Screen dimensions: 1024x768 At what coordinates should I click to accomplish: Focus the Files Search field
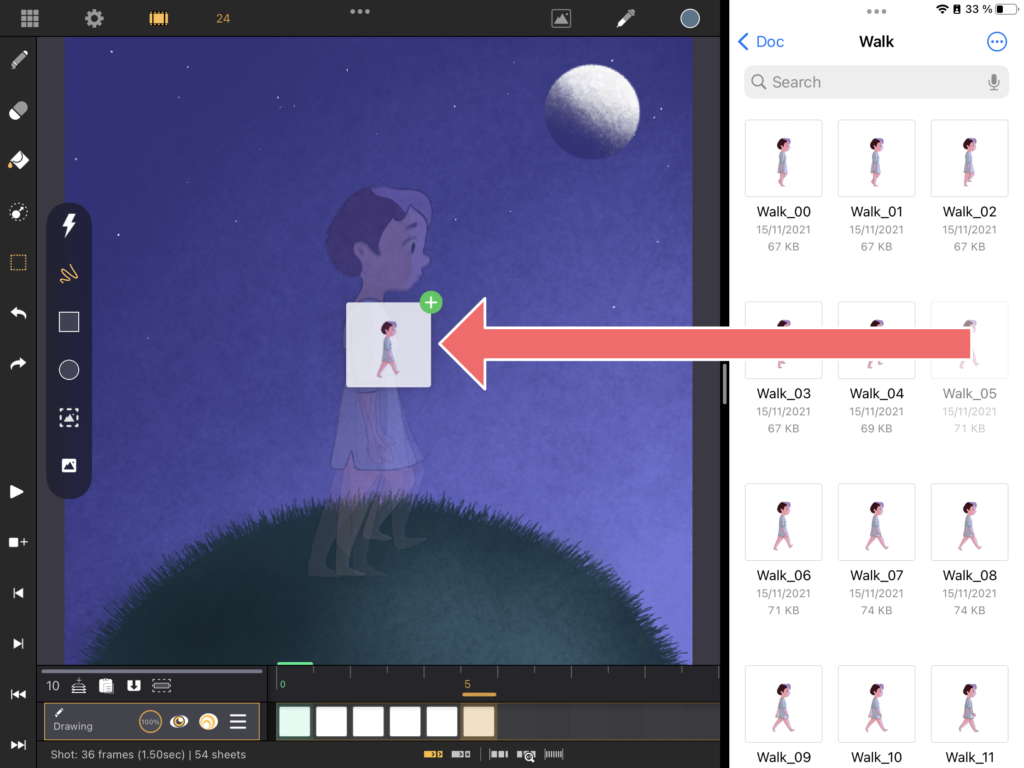point(876,82)
